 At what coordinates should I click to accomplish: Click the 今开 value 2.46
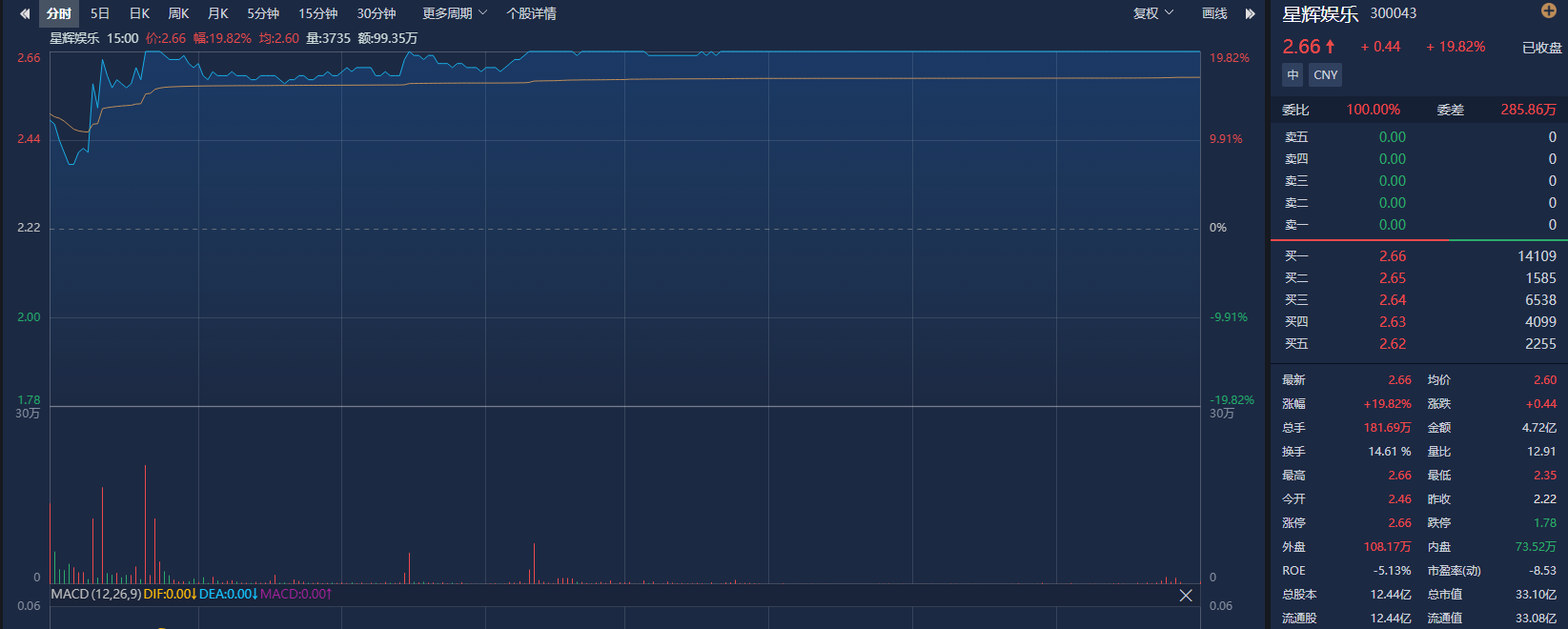click(x=1399, y=499)
